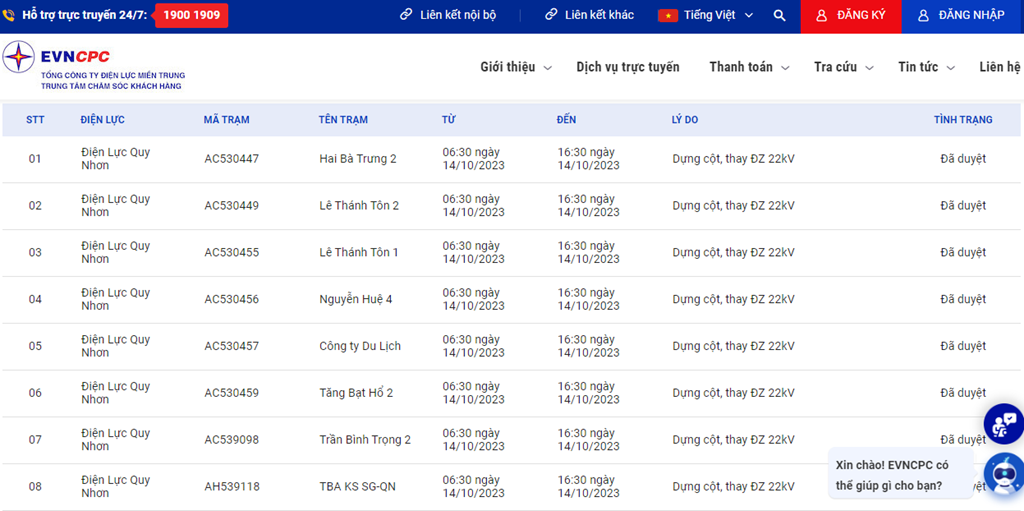Open the Liên hệ menu item
The width and height of the screenshot is (1024, 511).
[x=999, y=67]
